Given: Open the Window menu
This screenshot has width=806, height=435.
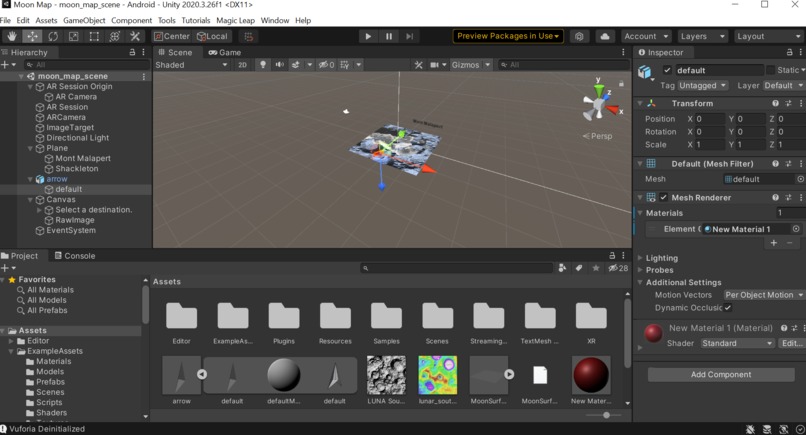Looking at the screenshot, I should point(275,21).
